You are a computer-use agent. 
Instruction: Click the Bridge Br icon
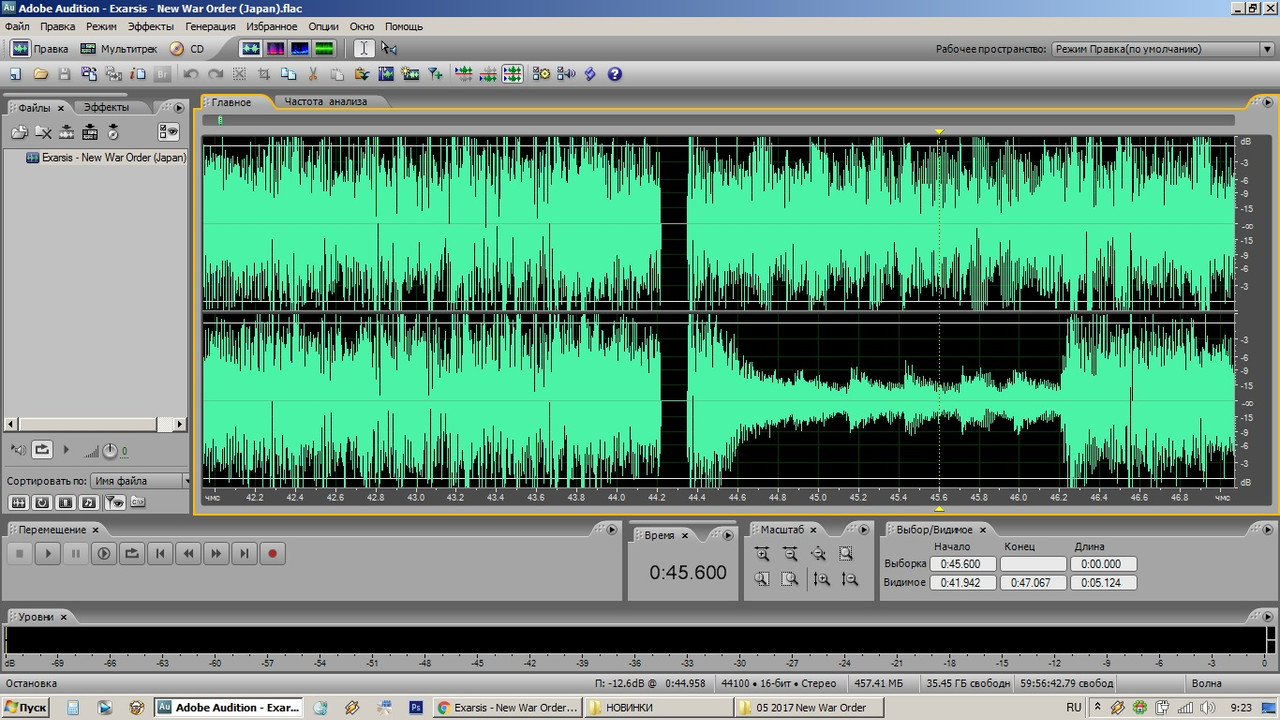coord(162,74)
